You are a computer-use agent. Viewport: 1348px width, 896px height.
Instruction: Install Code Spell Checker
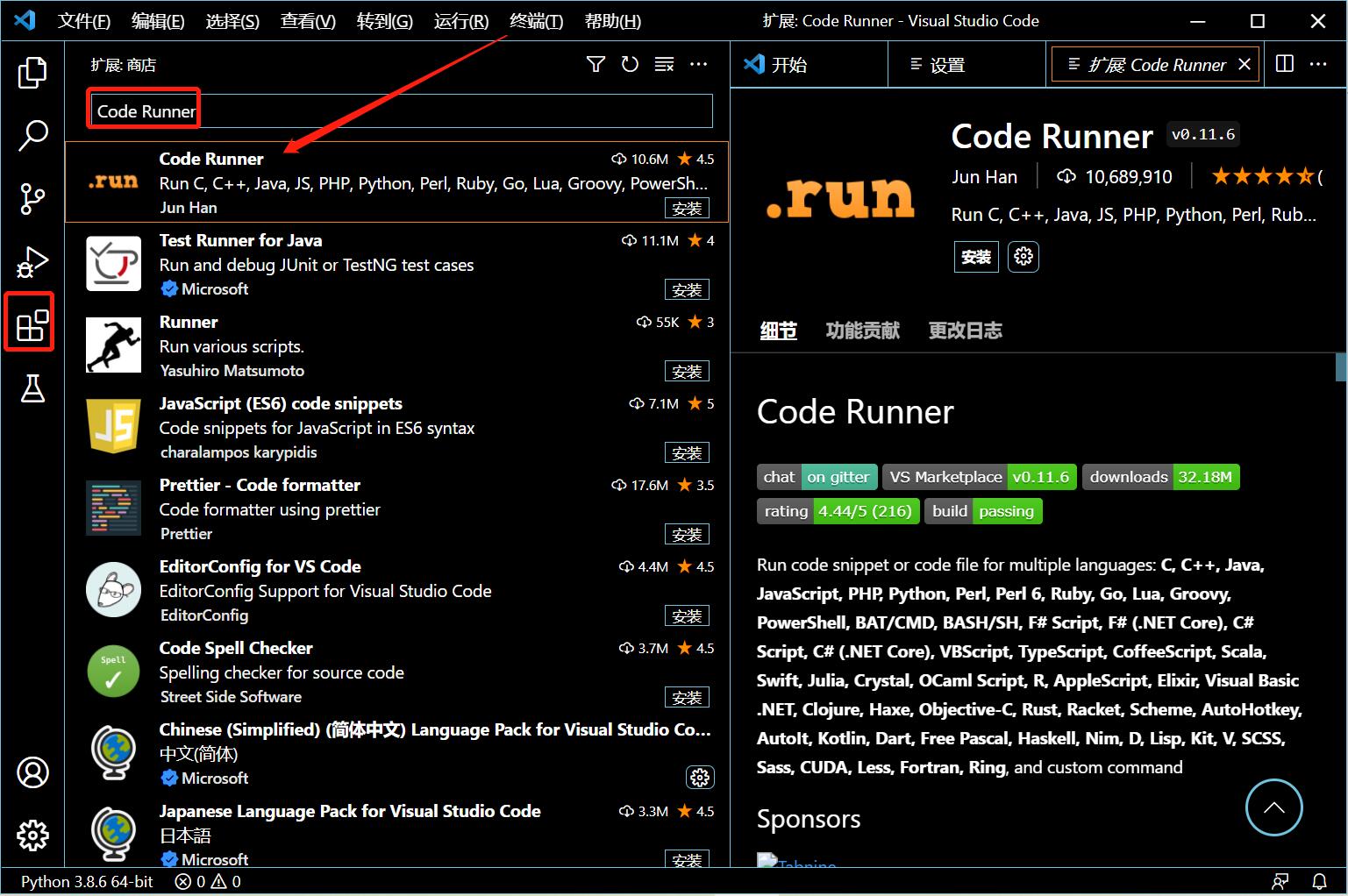click(x=687, y=697)
